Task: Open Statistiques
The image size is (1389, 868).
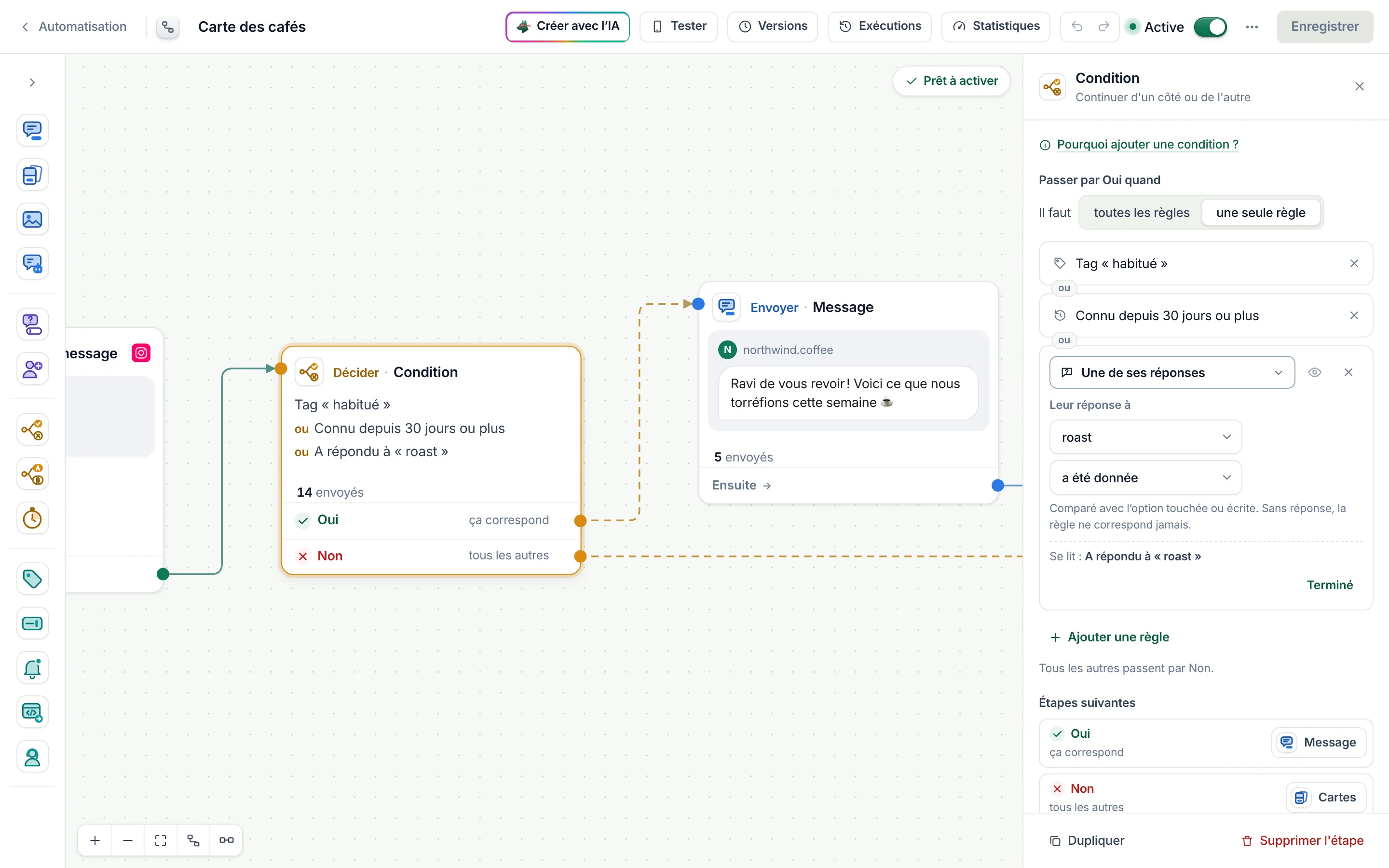Action: pyautogui.click(x=995, y=27)
